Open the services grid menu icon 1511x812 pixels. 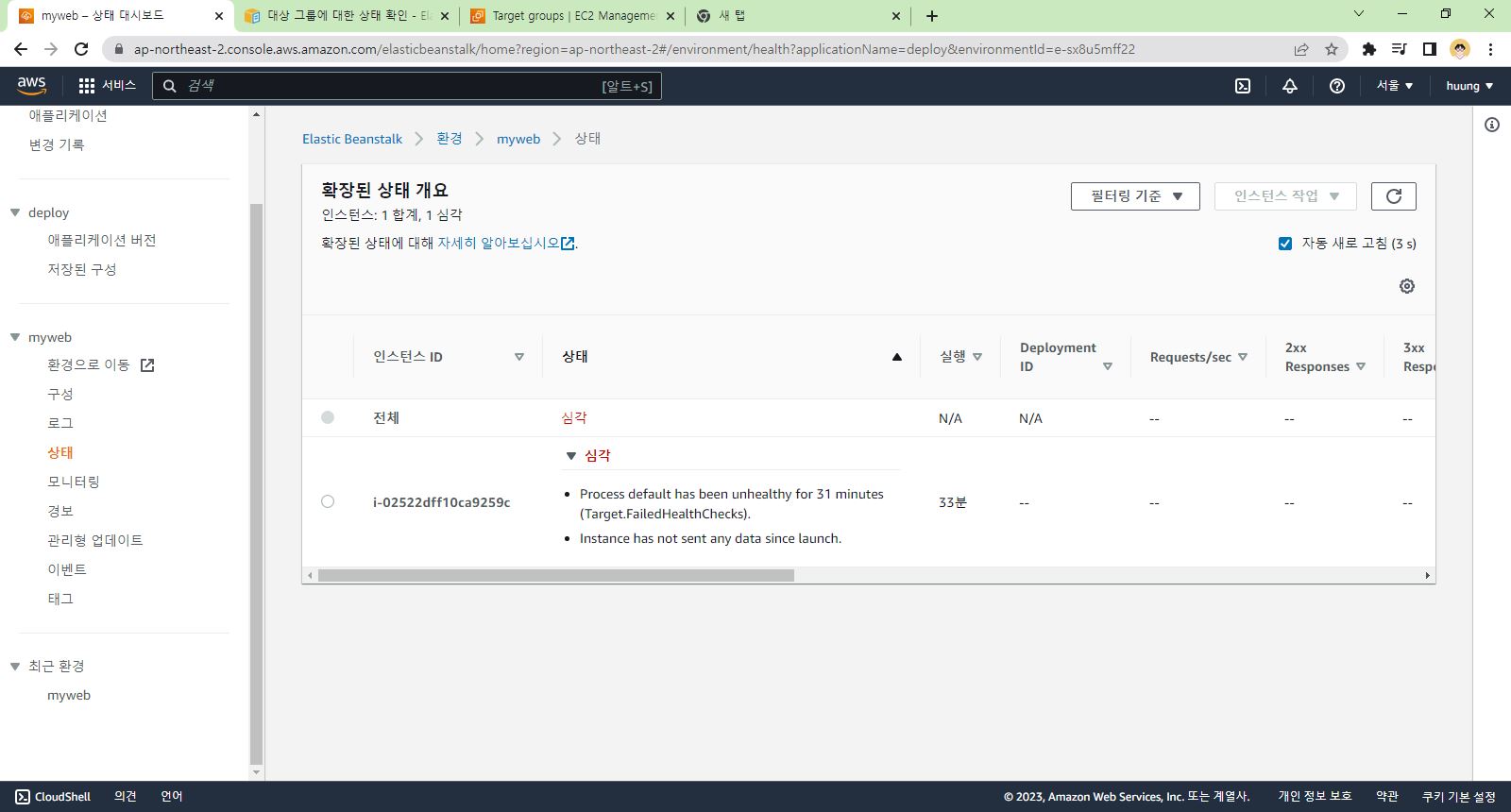tap(87, 86)
